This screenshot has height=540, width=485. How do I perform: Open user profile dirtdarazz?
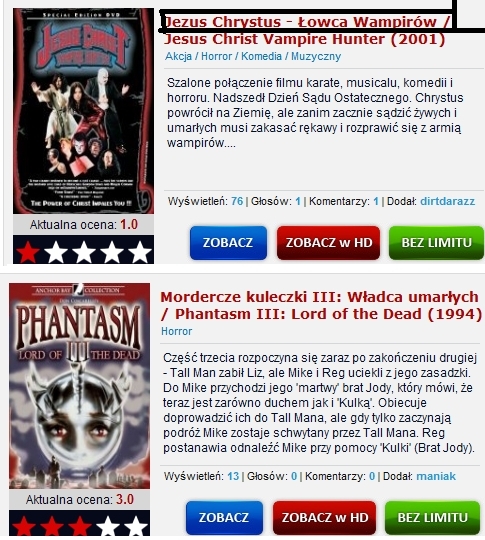click(447, 201)
